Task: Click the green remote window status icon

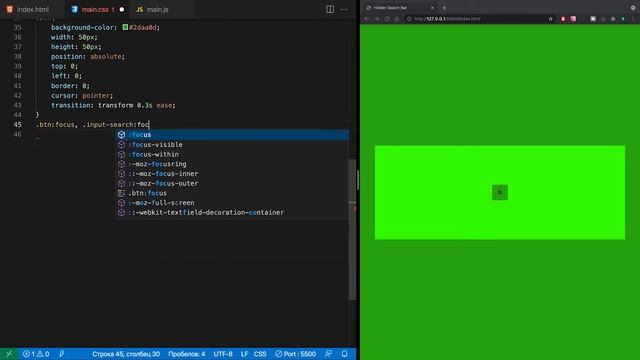Action: coord(9,354)
